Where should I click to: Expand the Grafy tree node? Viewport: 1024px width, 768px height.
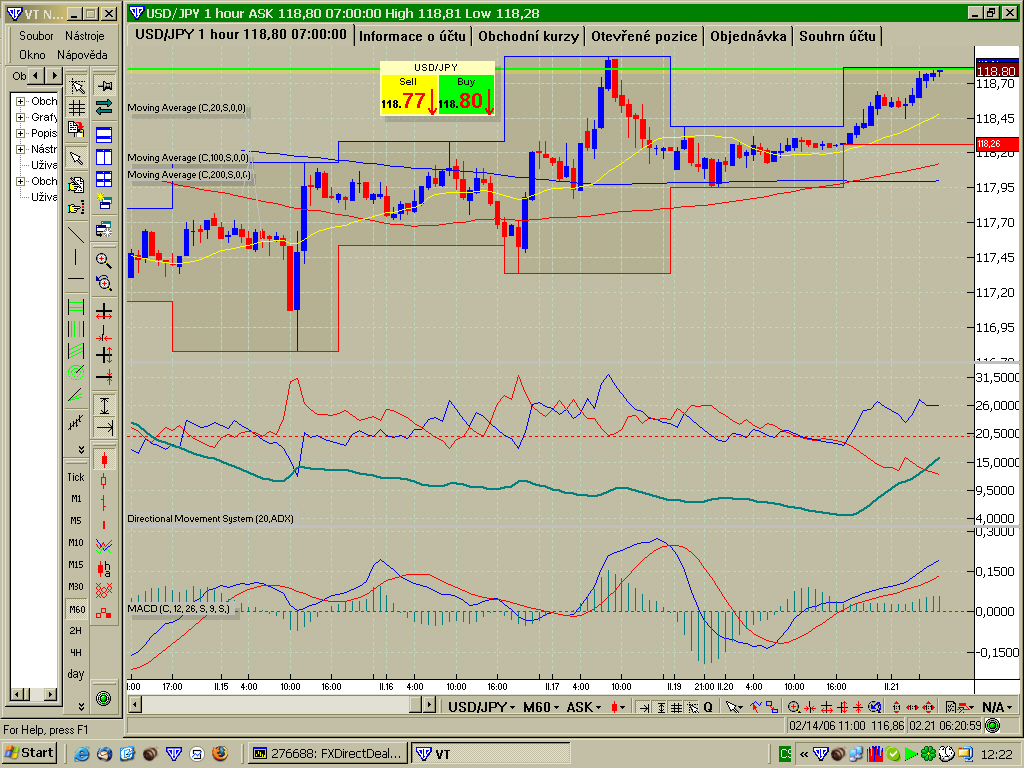[20, 117]
